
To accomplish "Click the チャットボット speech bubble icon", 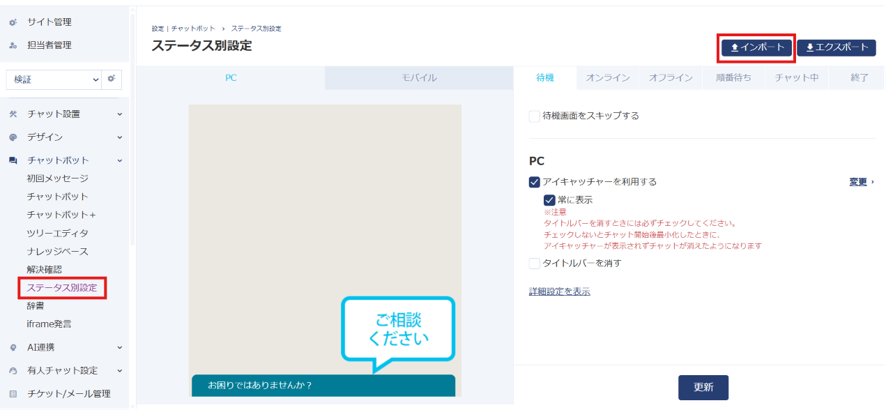I will [14, 161].
